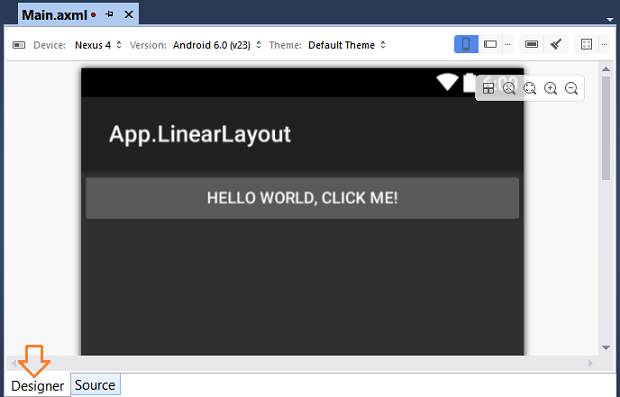Click the vertical scrollbar down arrow

(x=606, y=348)
